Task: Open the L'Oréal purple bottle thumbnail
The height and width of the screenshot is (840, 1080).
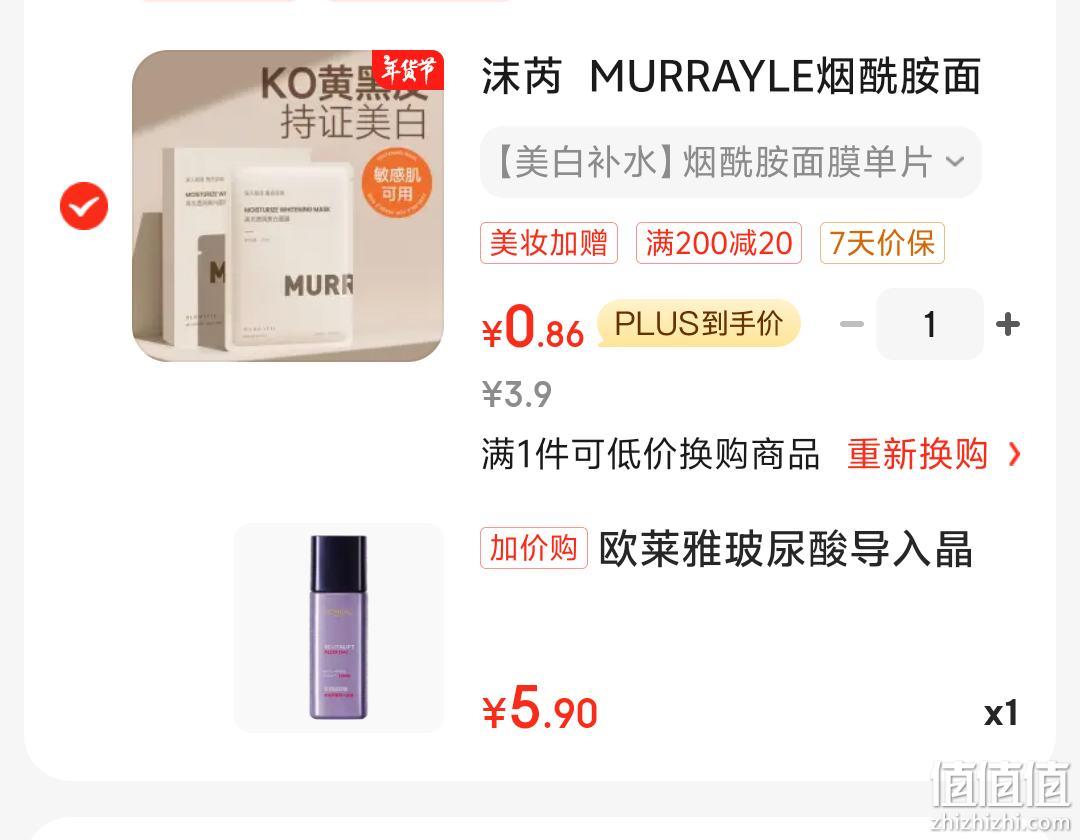Action: 339,628
